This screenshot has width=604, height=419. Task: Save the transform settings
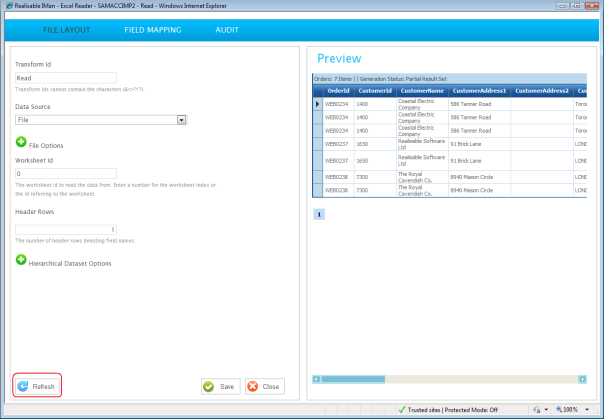coord(219,386)
